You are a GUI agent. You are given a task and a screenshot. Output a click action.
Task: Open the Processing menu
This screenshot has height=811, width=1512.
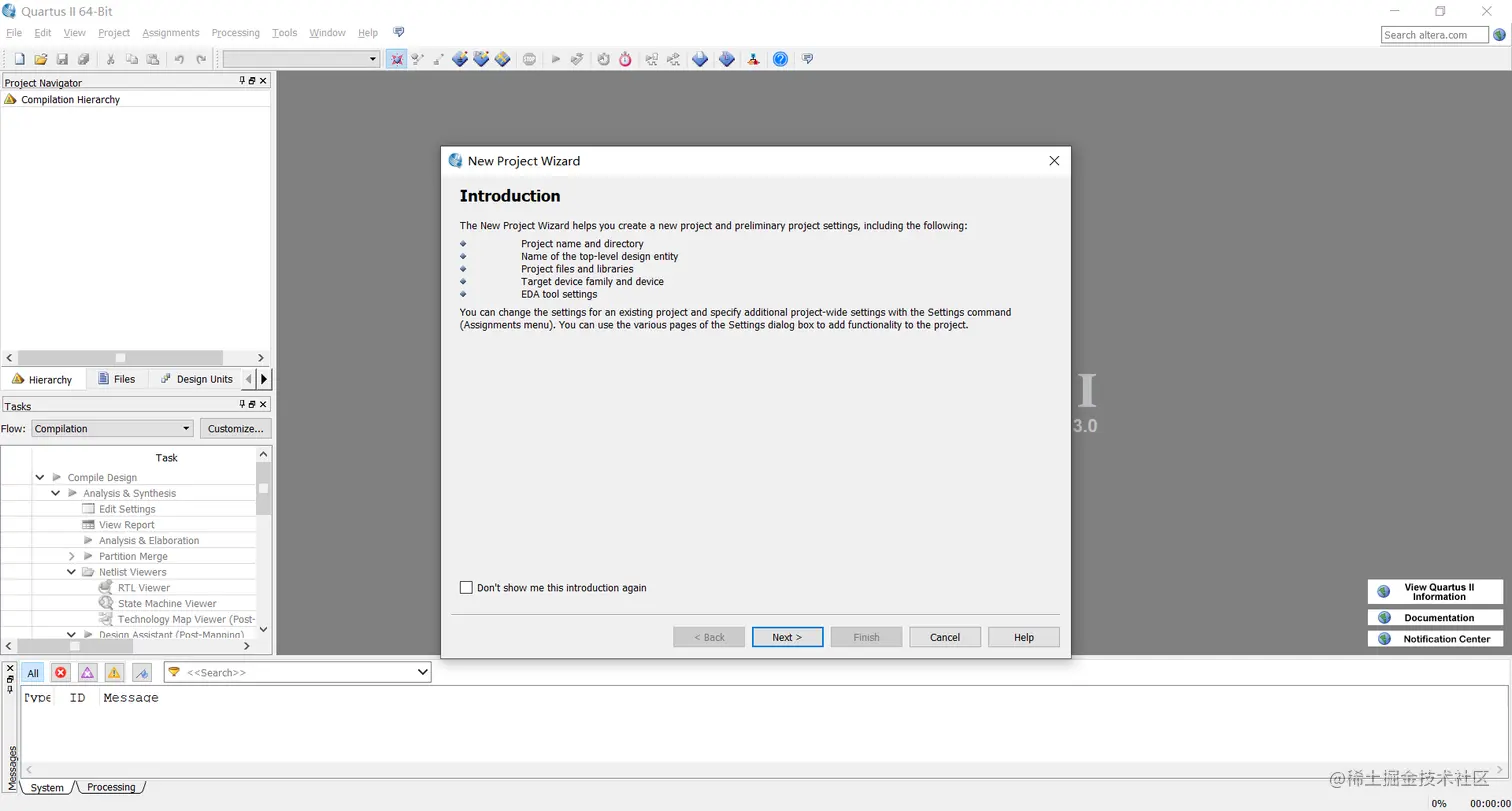[236, 33]
